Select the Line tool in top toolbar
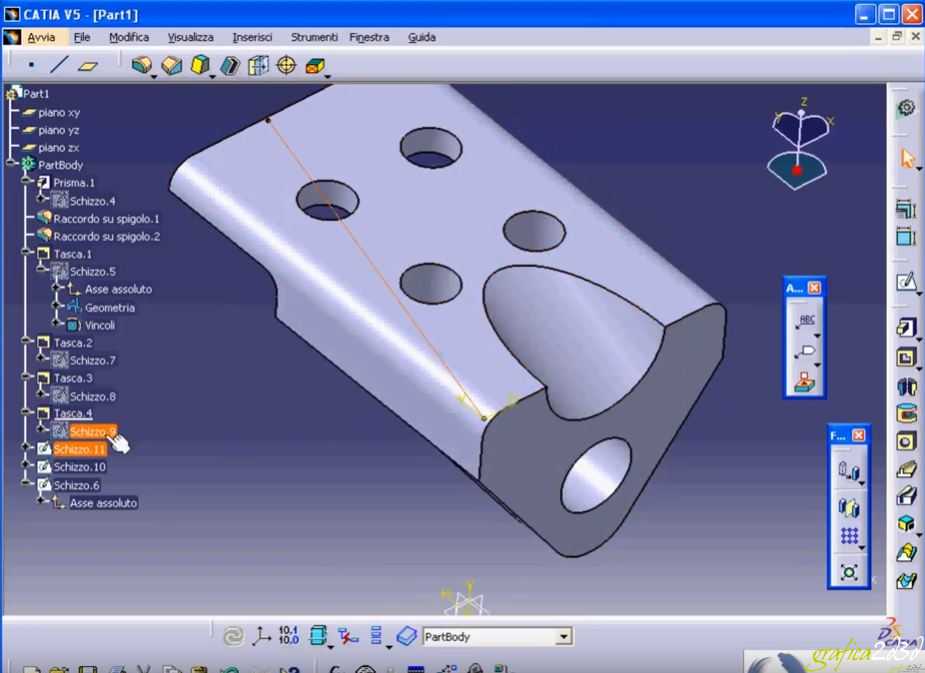 click(x=60, y=65)
